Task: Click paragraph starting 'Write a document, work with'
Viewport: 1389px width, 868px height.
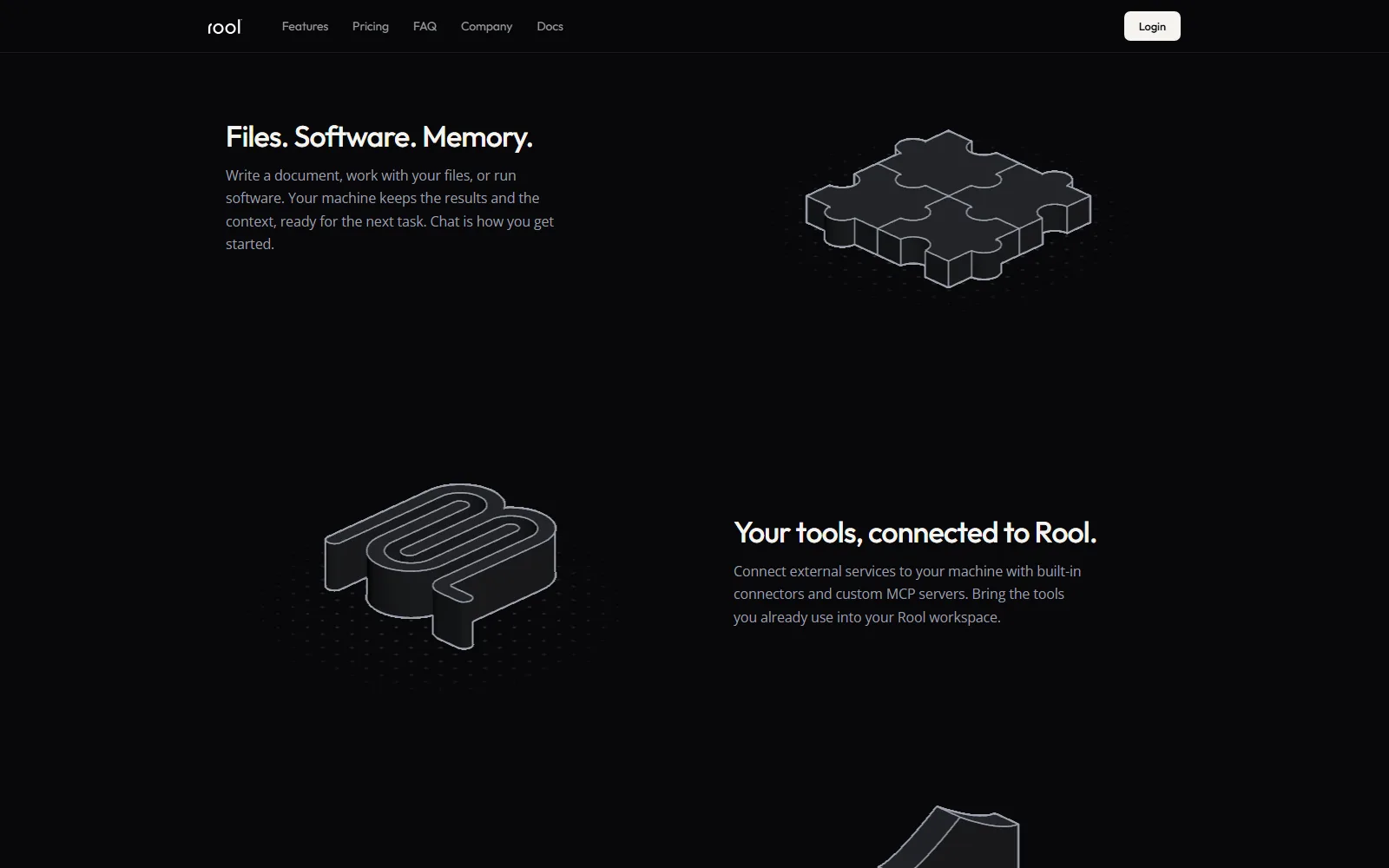Action: (390, 210)
